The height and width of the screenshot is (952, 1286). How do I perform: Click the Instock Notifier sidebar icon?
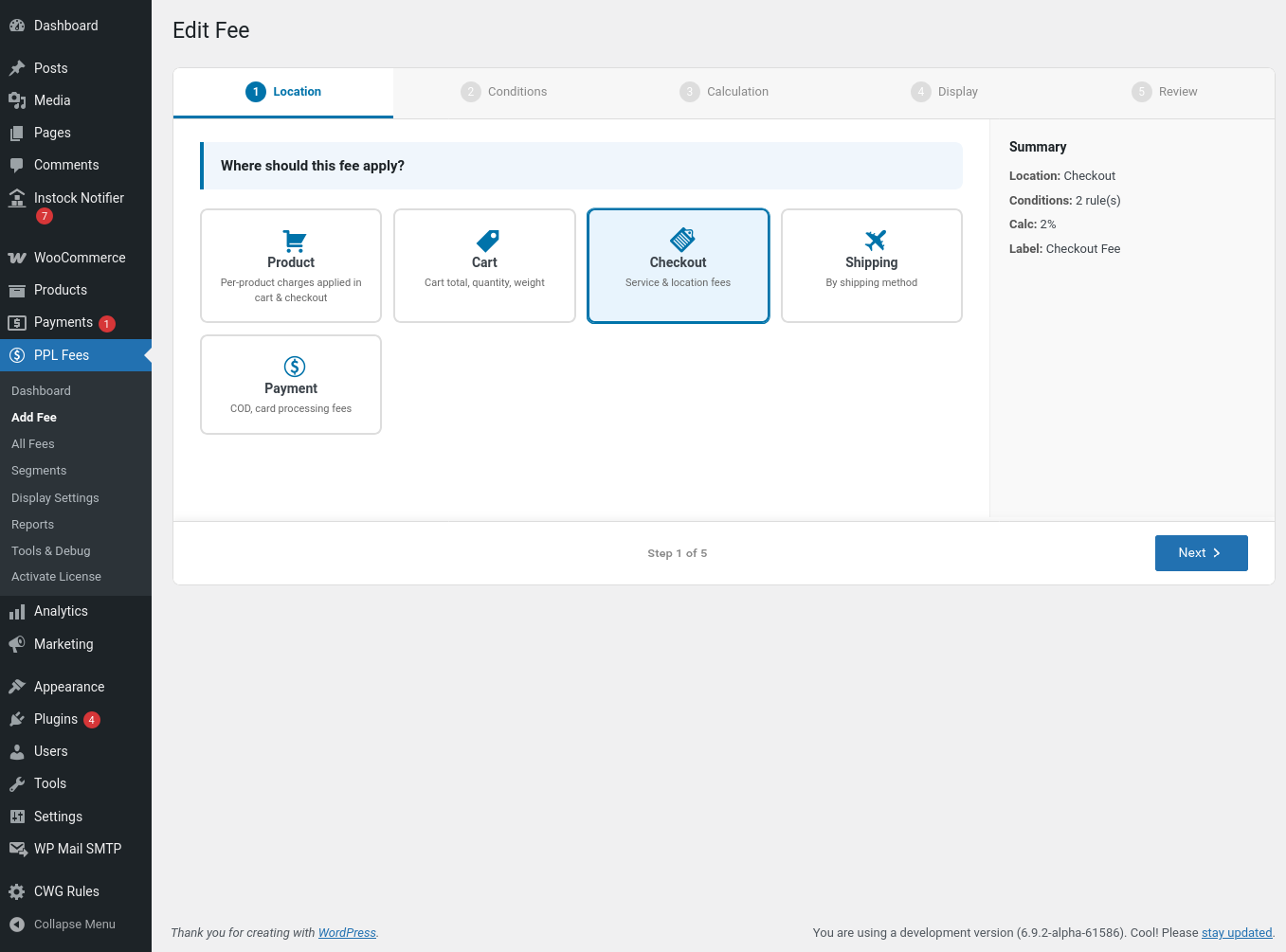[x=17, y=198]
